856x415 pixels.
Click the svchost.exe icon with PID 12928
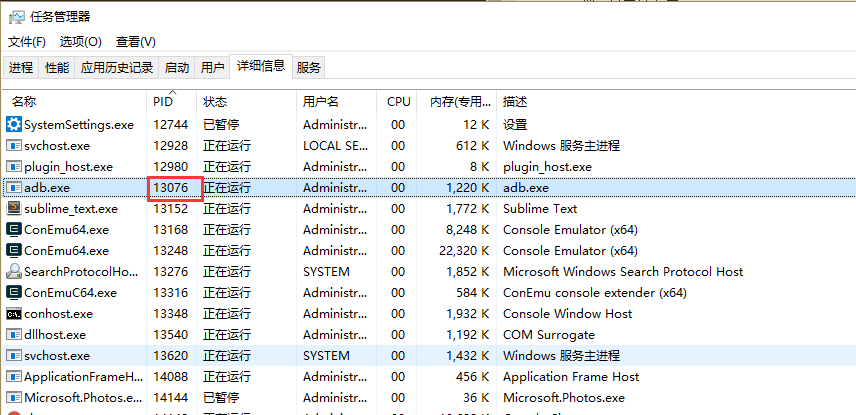click(14, 146)
